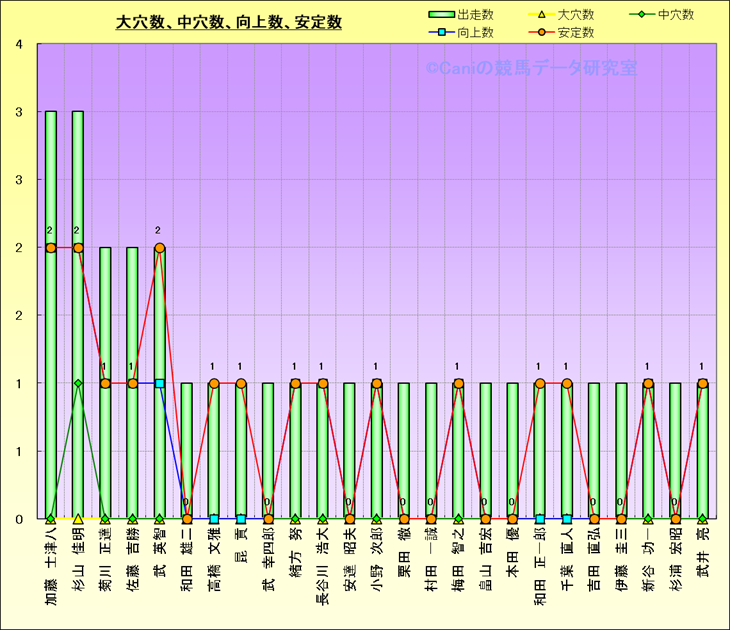Select the green diamond peak above 杉山 佳明

click(78, 383)
